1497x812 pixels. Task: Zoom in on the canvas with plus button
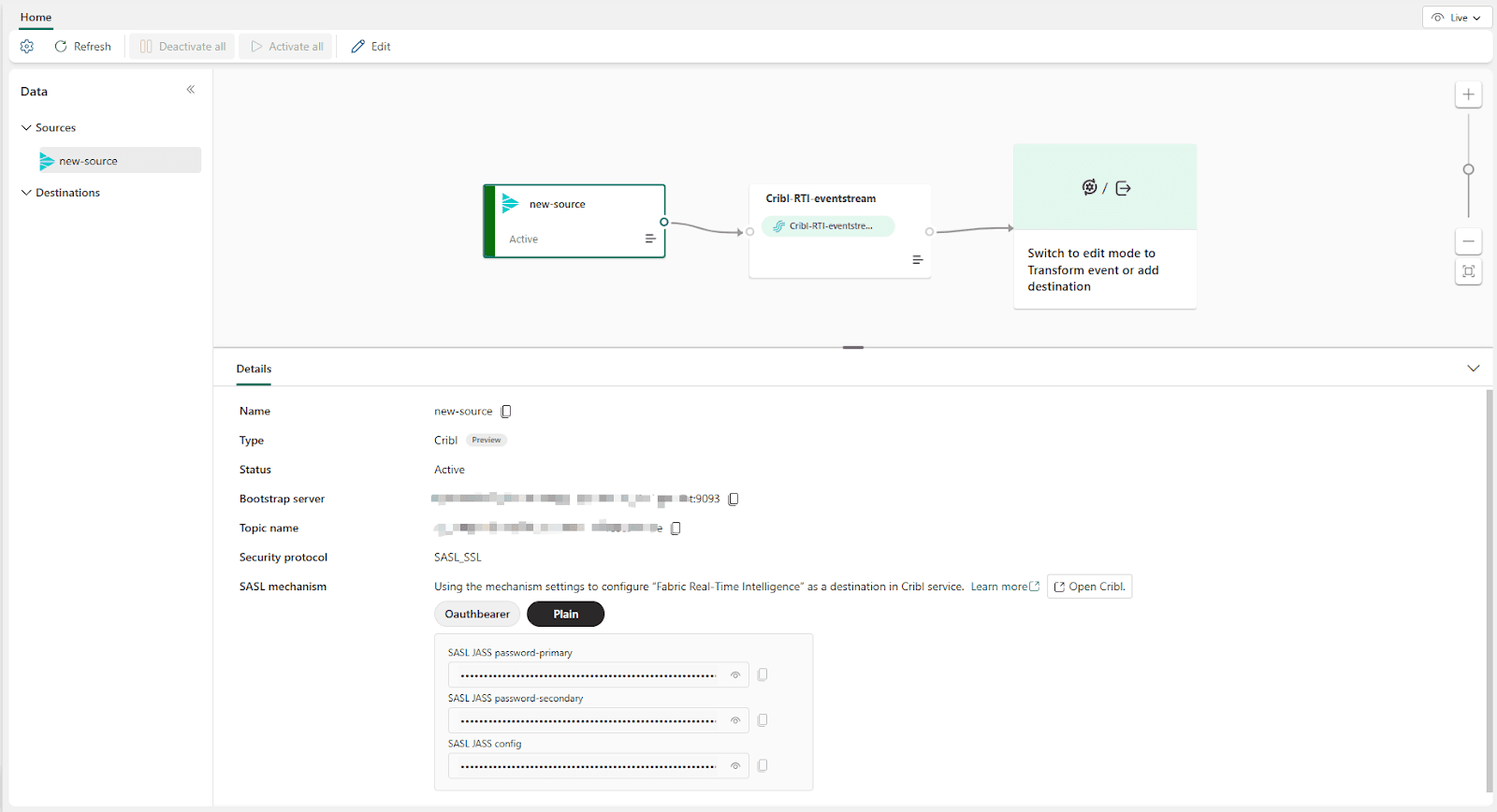(x=1468, y=94)
